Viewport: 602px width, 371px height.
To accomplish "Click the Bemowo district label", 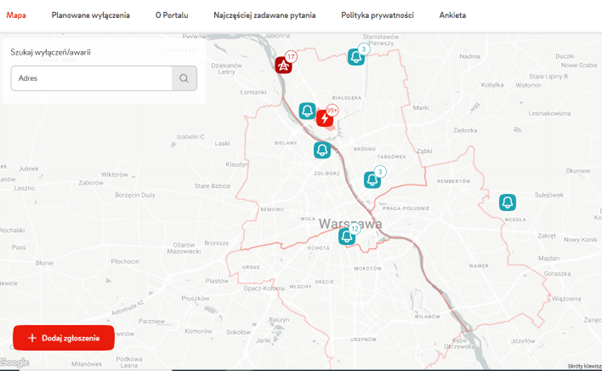I will 272,209.
